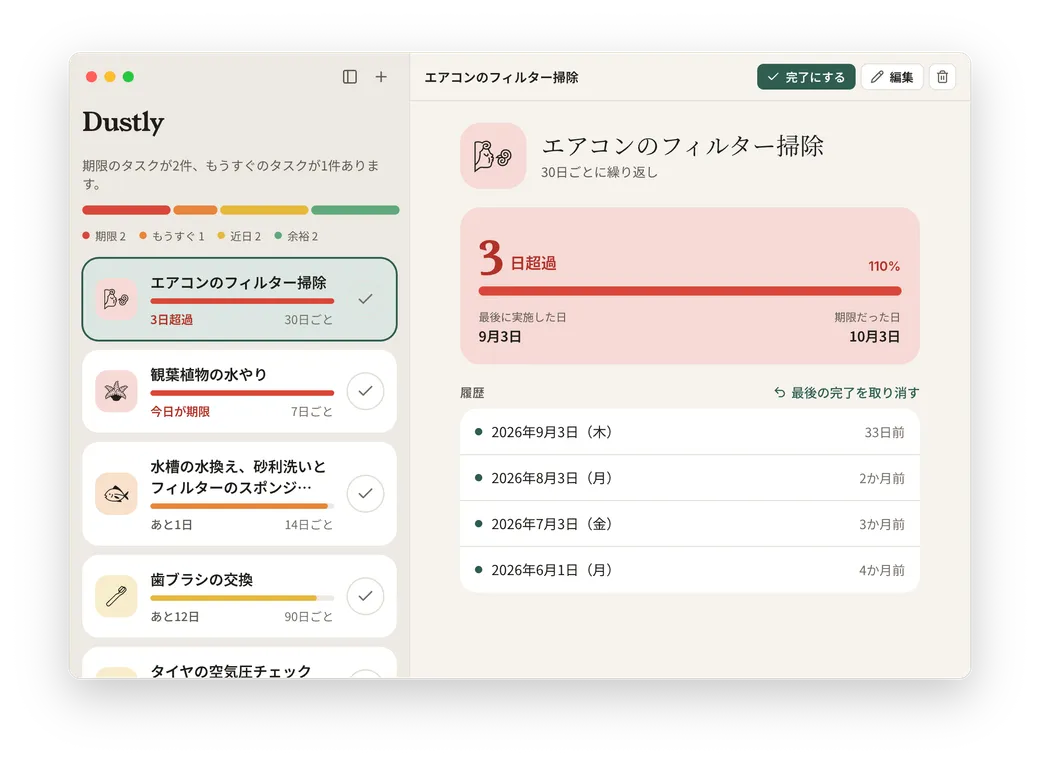
Task: Delete task using trash icon
Action: coord(942,77)
